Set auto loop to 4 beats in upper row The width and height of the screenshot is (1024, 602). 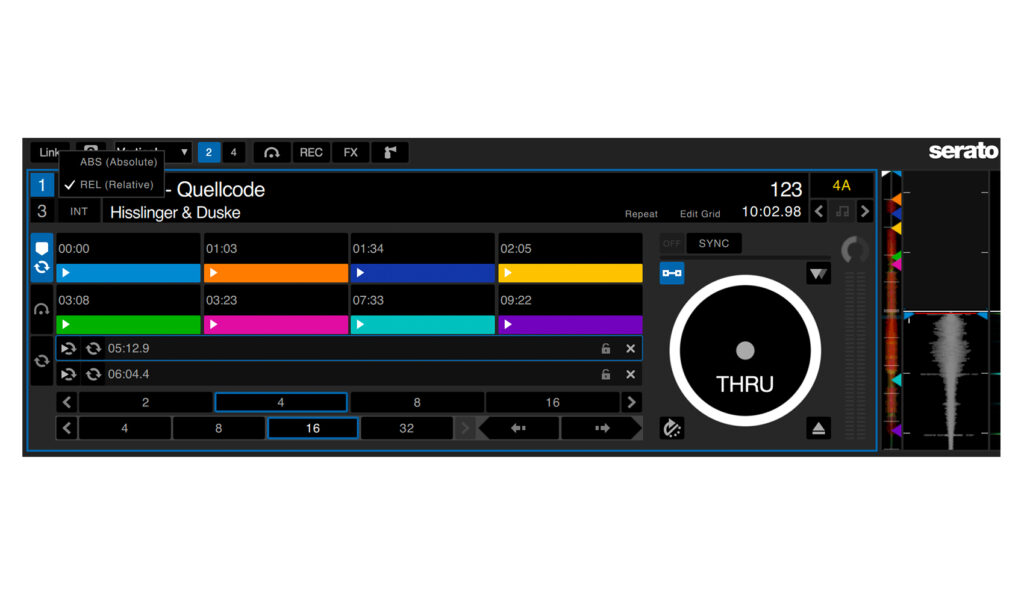click(281, 402)
